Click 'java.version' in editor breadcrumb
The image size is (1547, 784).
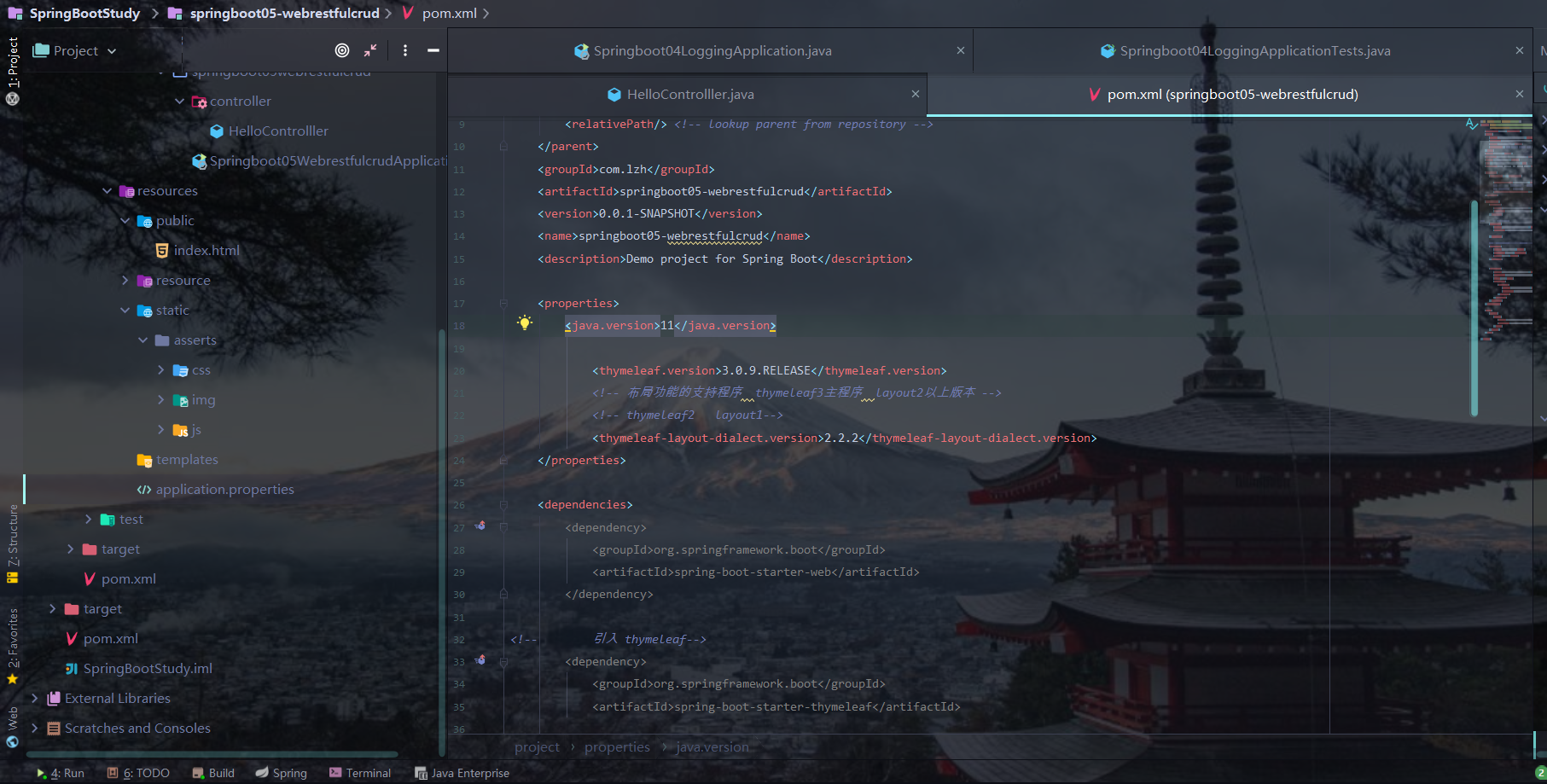point(712,747)
